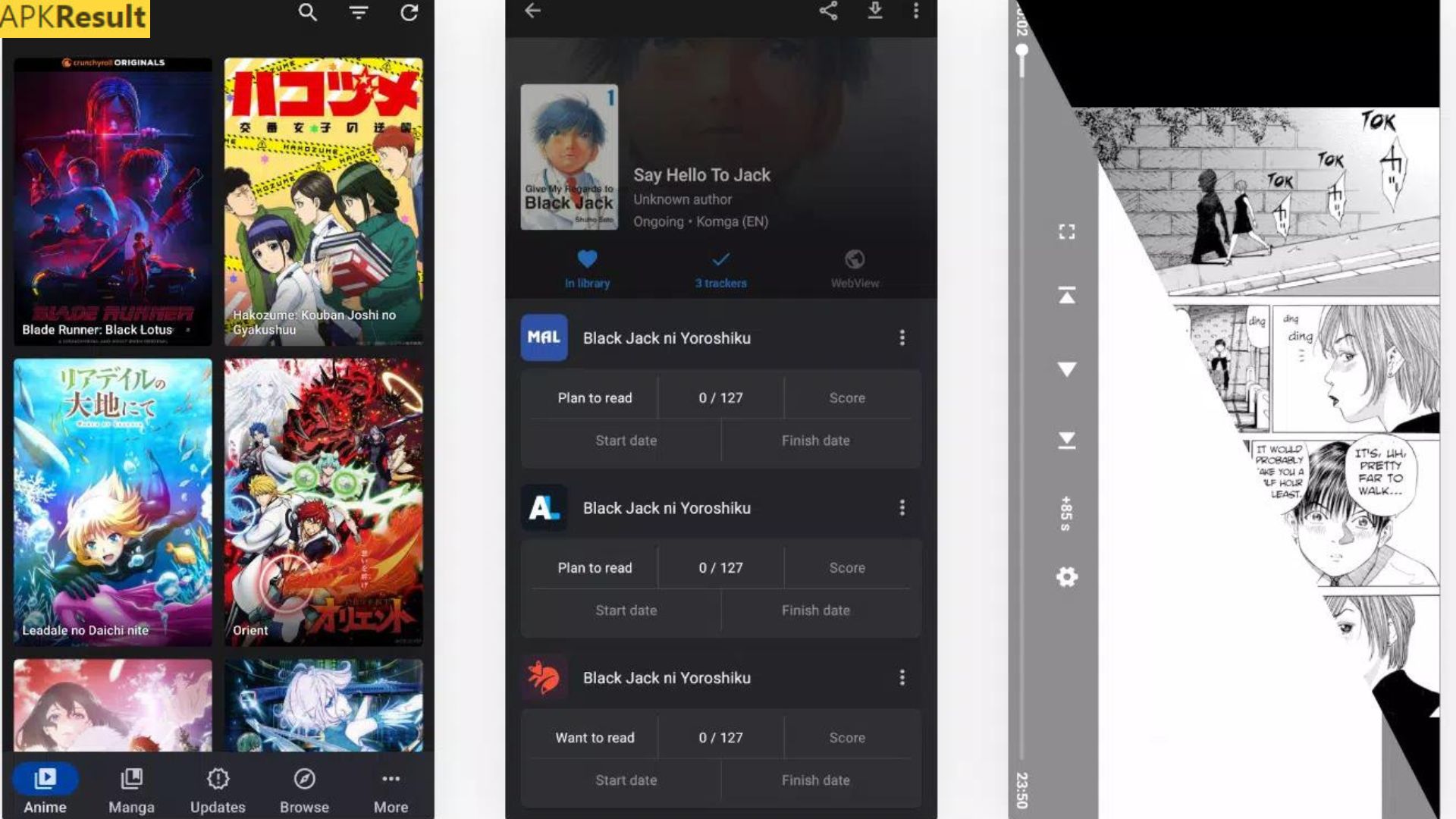Click the search icon in browse screen
This screenshot has height=819, width=1456.
pyautogui.click(x=308, y=12)
